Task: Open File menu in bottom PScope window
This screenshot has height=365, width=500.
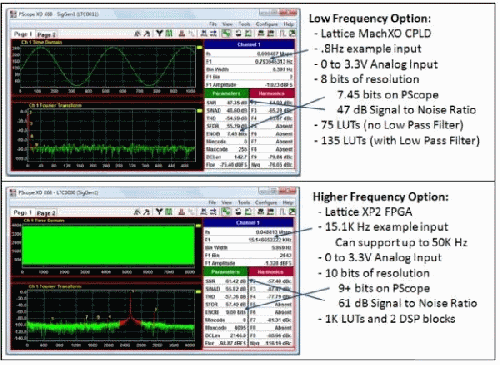Action: [212, 202]
